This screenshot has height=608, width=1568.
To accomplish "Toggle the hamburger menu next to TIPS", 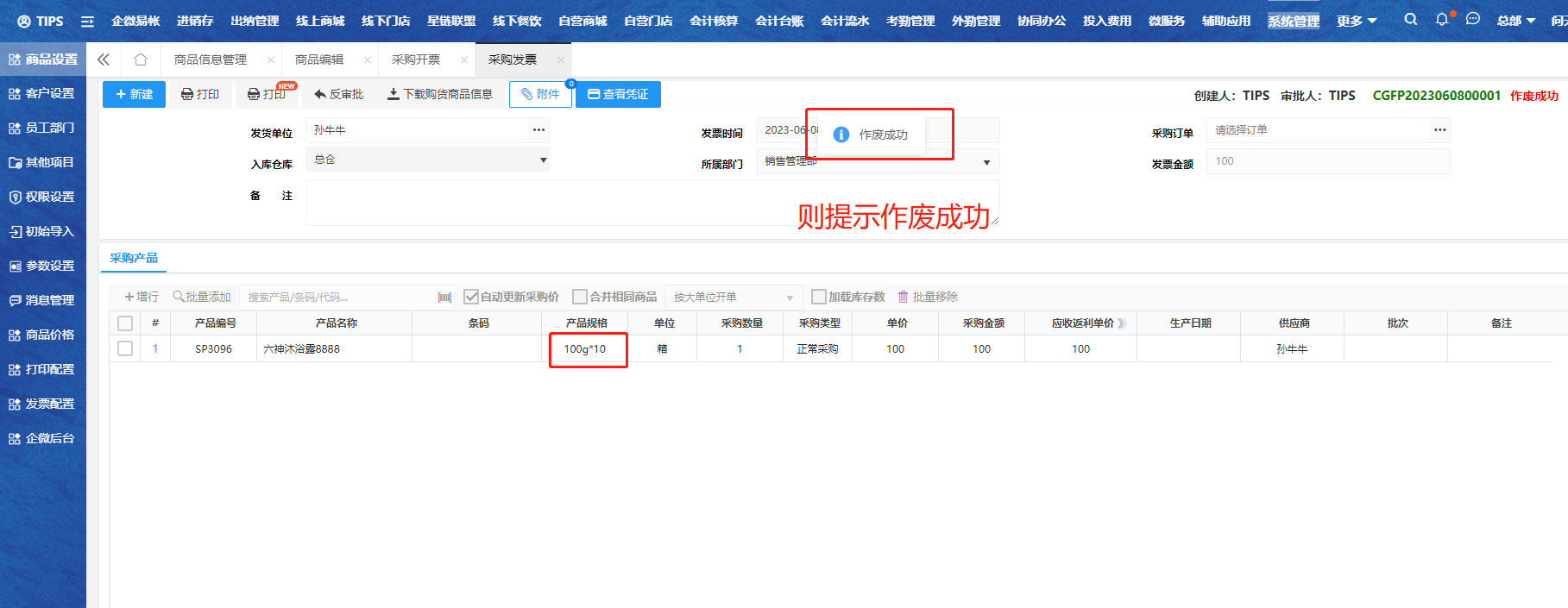I will coord(87,22).
